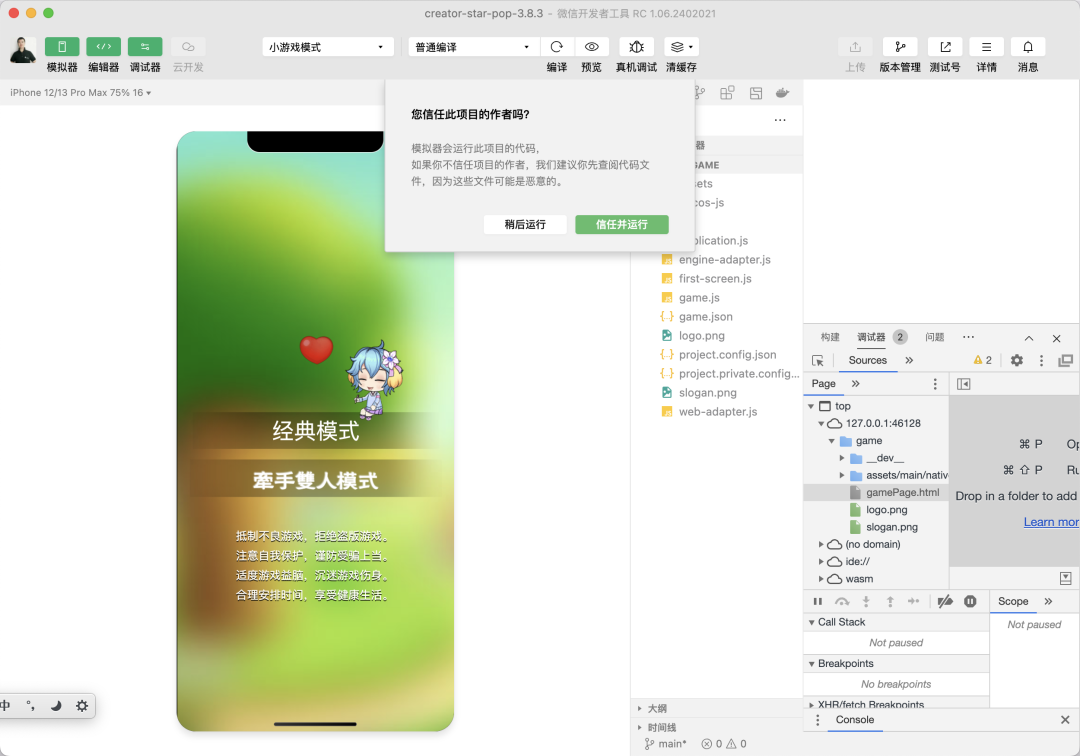1080x756 pixels.
Task: Select the Page tab in Sources
Action: tap(823, 384)
